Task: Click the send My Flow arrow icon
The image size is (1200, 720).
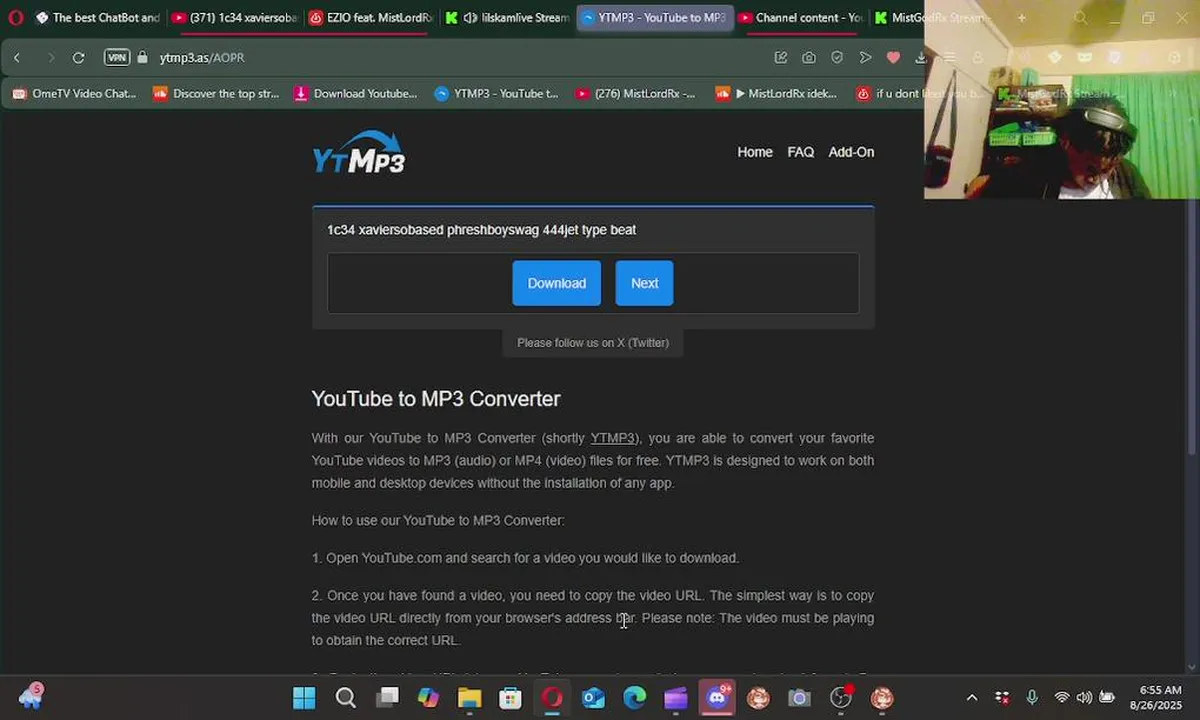Action: point(865,58)
